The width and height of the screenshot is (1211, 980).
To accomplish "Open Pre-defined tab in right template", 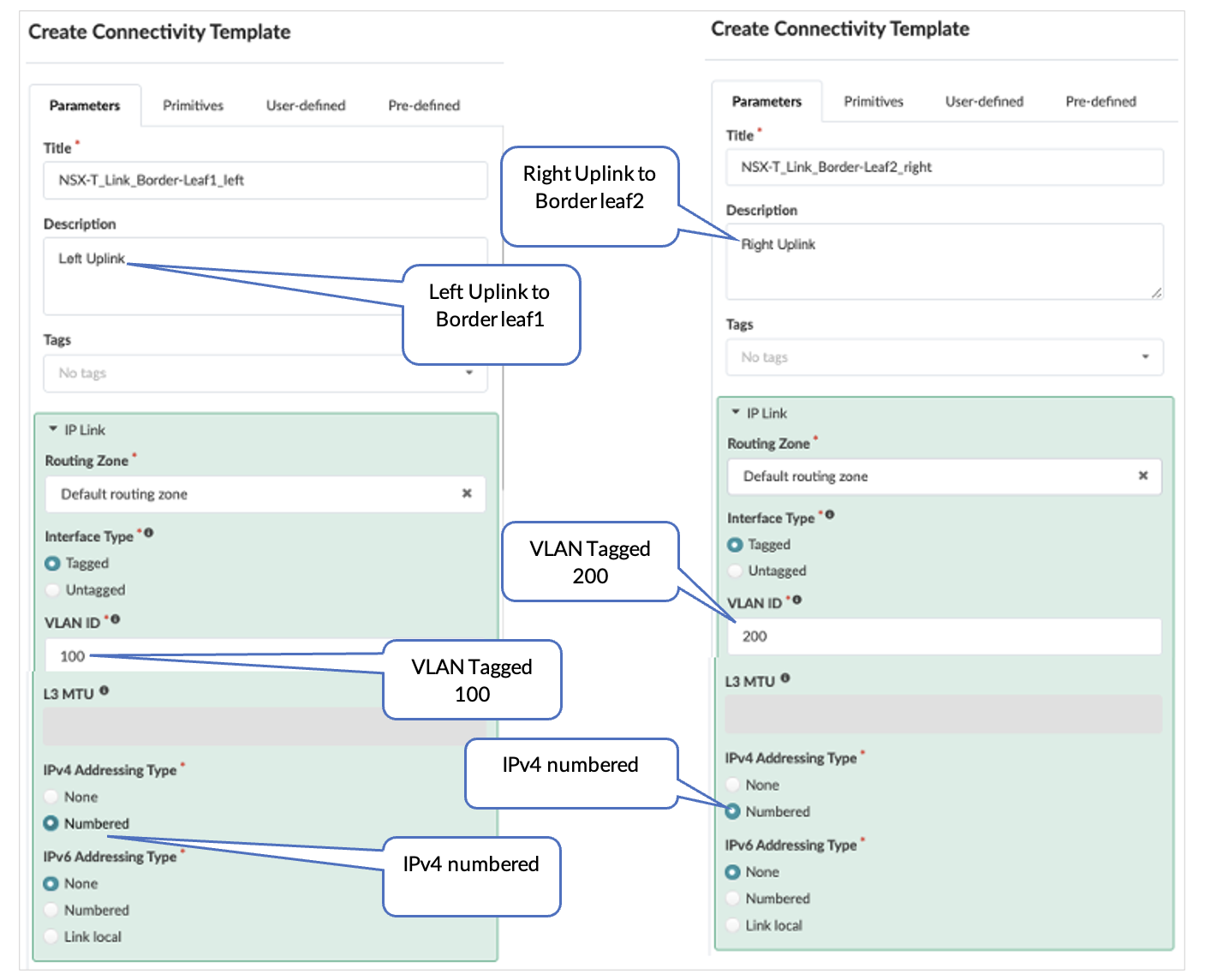I will [x=1101, y=101].
